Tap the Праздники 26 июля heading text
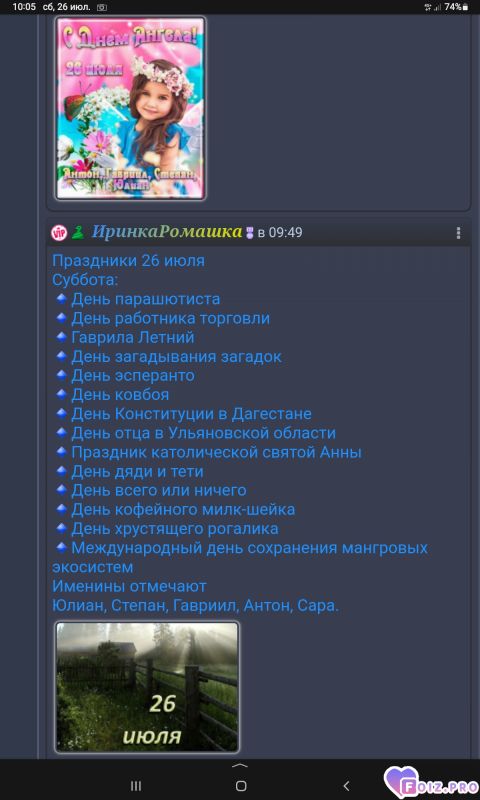This screenshot has width=480, height=800. [x=129, y=261]
